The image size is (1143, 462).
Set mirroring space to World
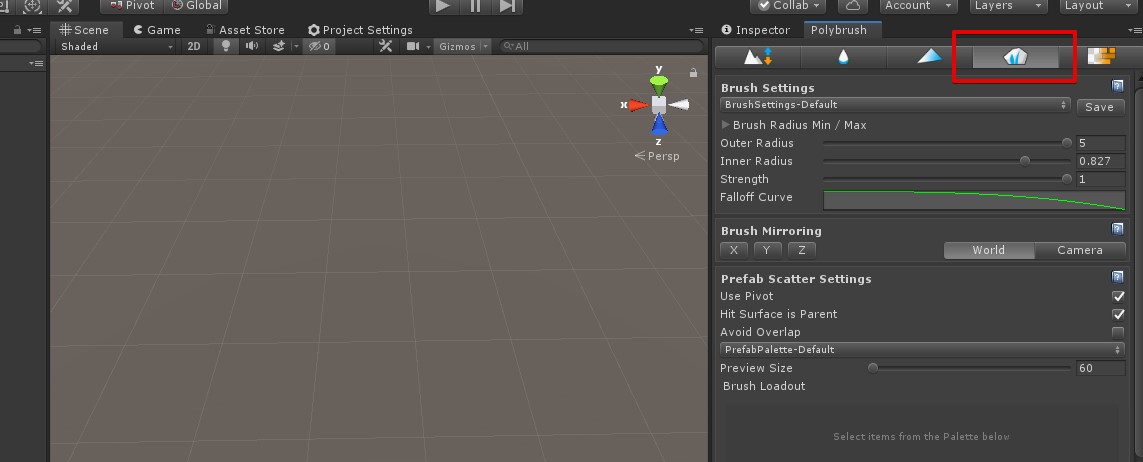[988, 250]
